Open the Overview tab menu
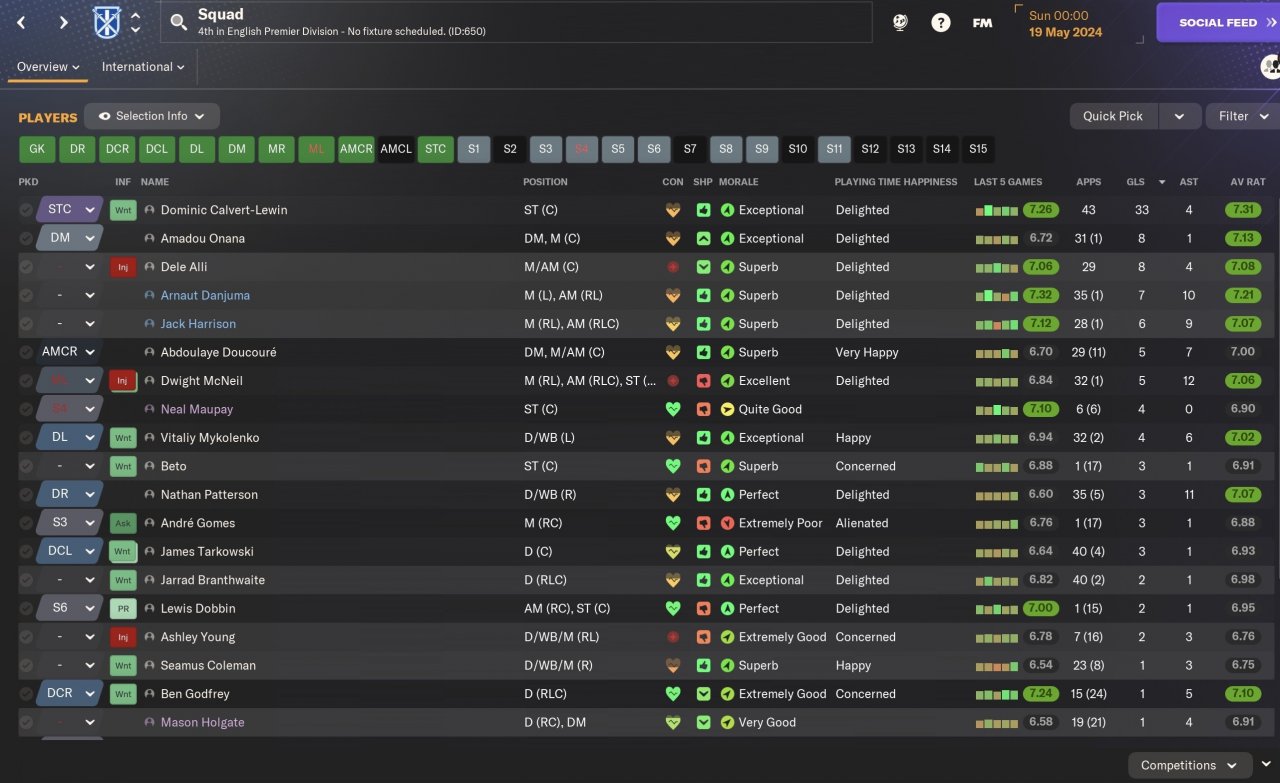1280x783 pixels. (48, 67)
